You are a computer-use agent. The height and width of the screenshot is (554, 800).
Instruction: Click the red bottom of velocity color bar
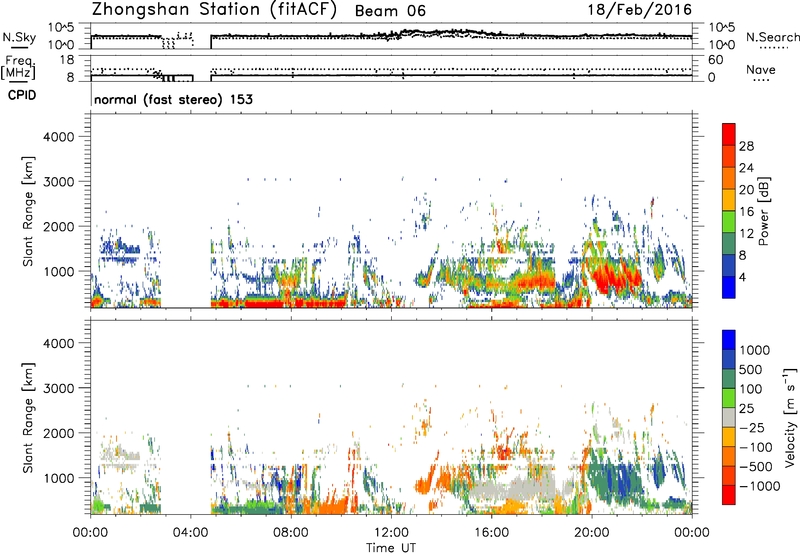pos(729,495)
